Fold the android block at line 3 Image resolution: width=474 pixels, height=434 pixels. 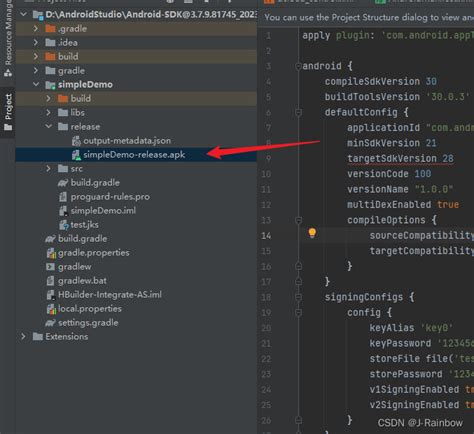click(298, 66)
